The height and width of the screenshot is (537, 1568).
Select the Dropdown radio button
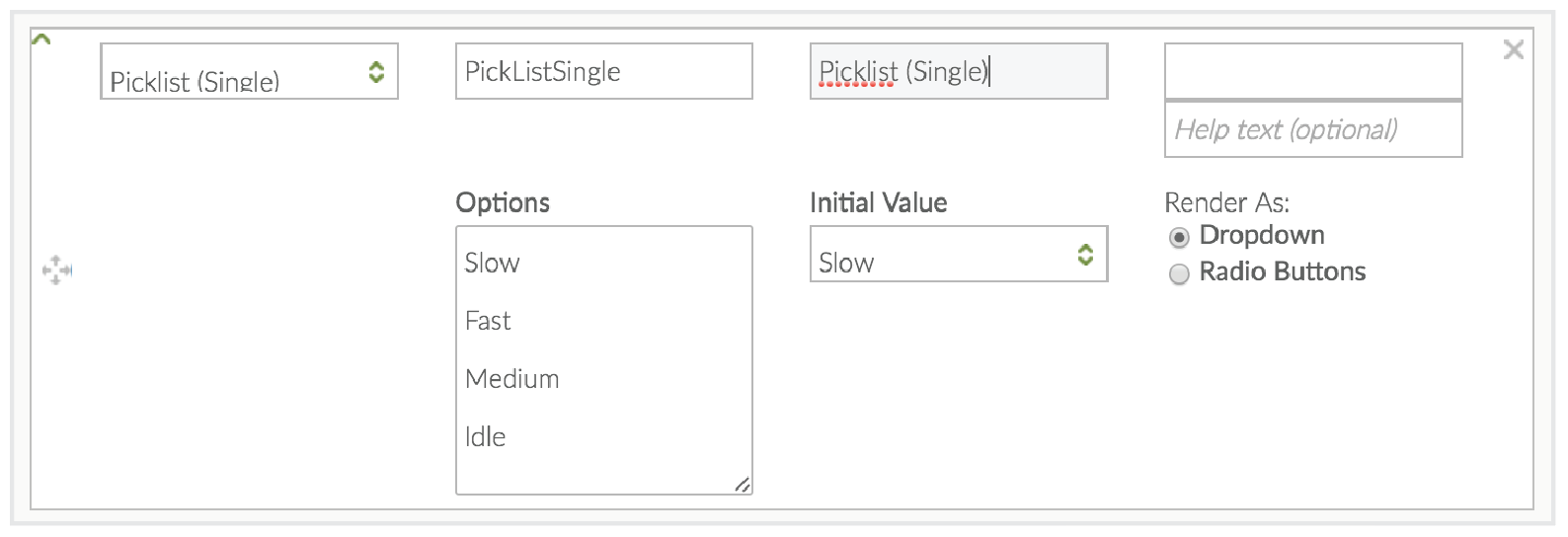coord(1179,238)
